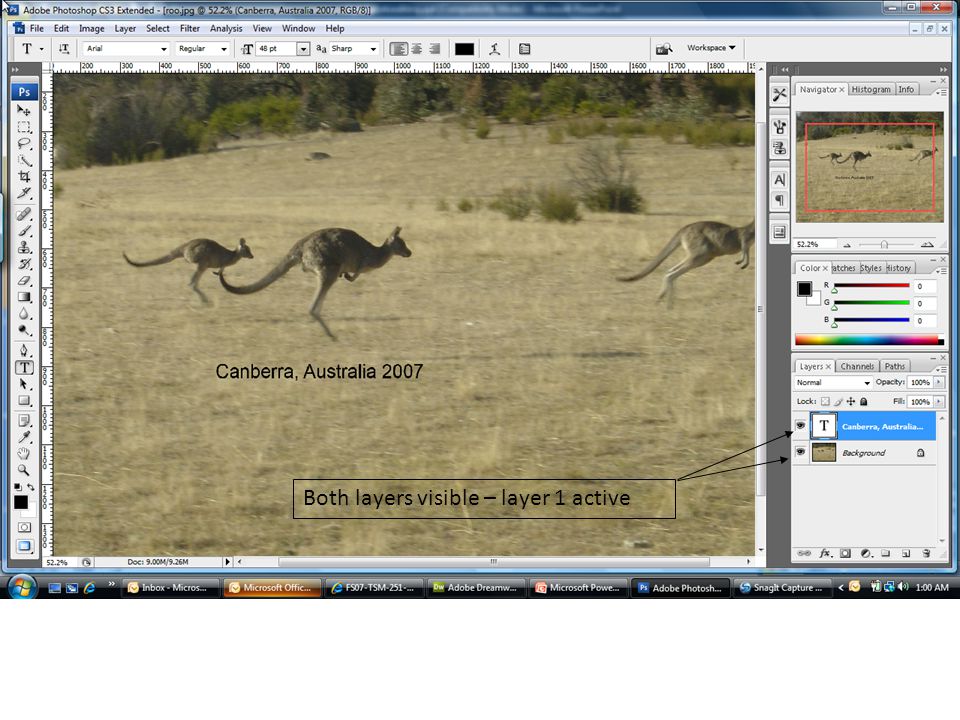The width and height of the screenshot is (960, 720).
Task: Select the Hand tool
Action: pyautogui.click(x=24, y=453)
